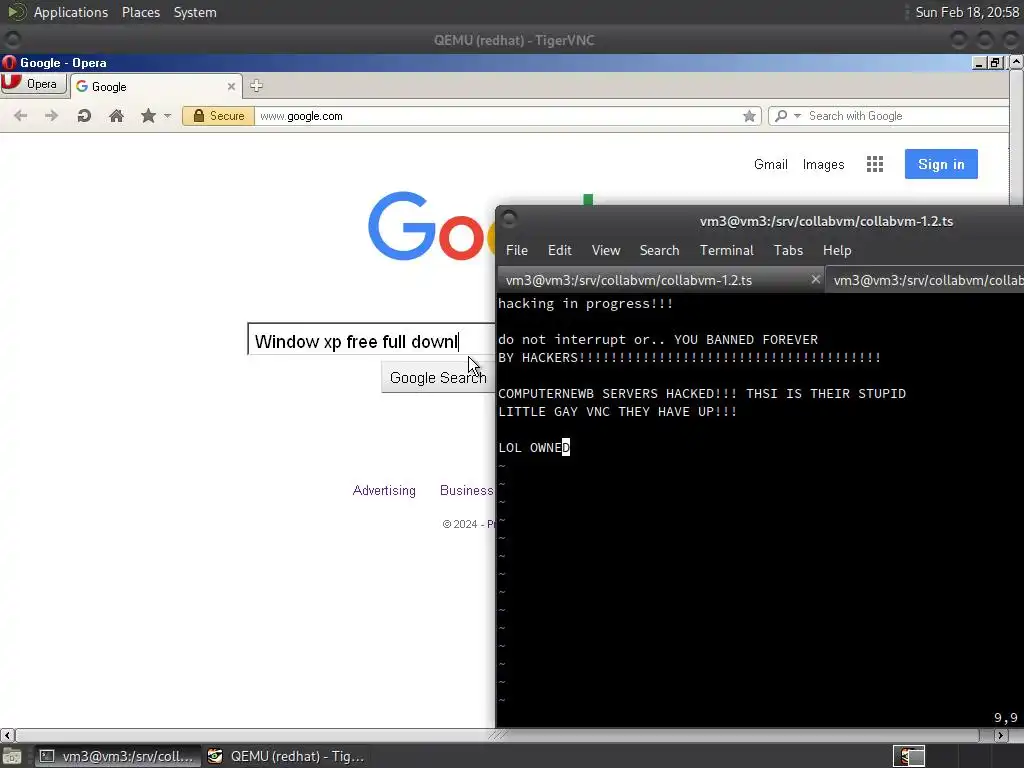Click the vertical scrollbar up arrow

pyautogui.click(x=1016, y=62)
